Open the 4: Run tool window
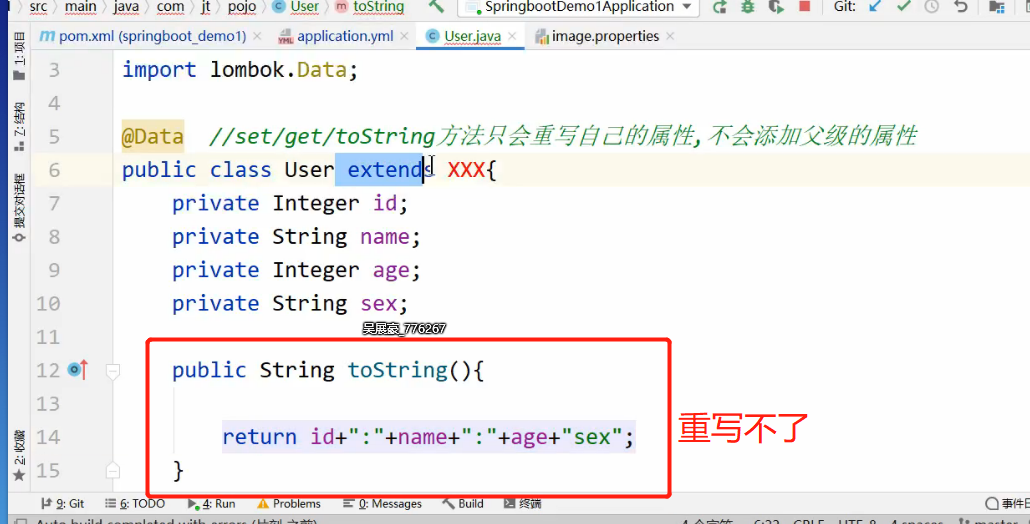This screenshot has height=524, width=1030. [x=212, y=504]
